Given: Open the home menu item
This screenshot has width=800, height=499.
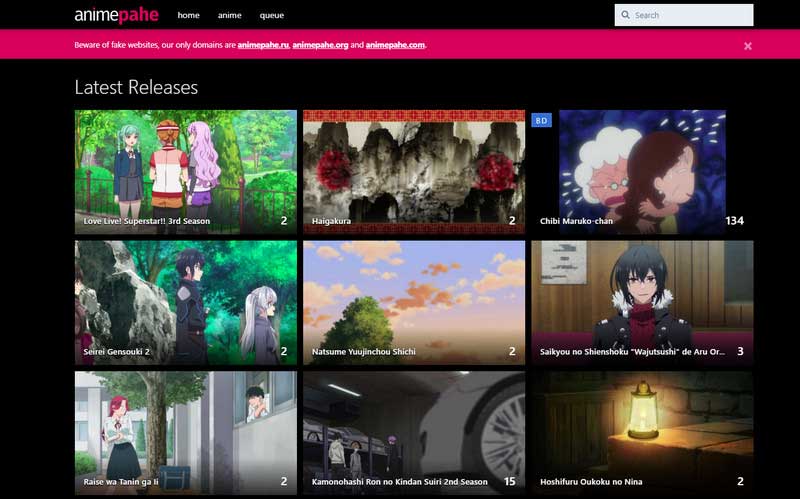Looking at the screenshot, I should click(x=188, y=15).
